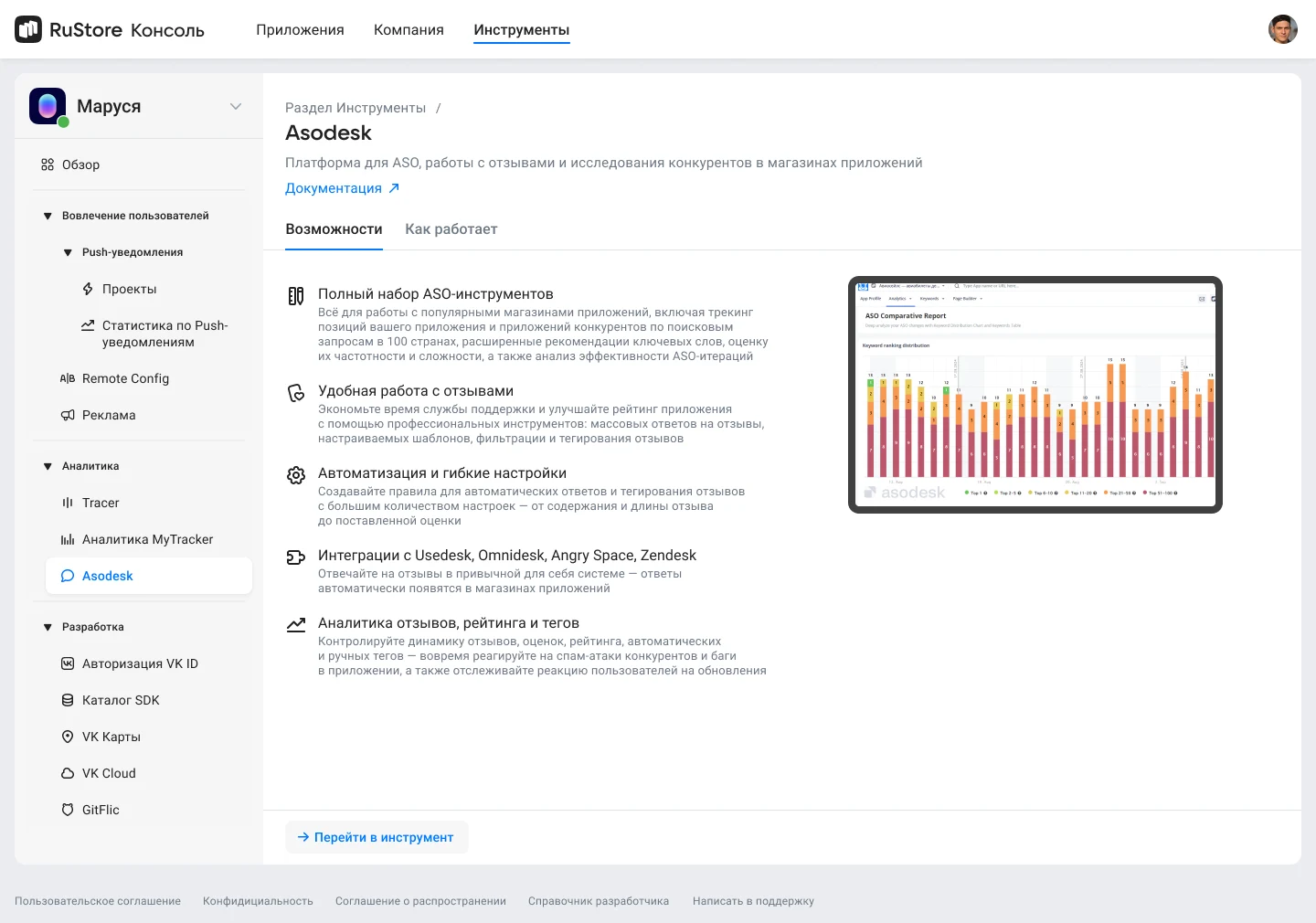Screen dimensions: 1316x923
Task: Click the RuStore logo icon
Action: click(x=28, y=29)
